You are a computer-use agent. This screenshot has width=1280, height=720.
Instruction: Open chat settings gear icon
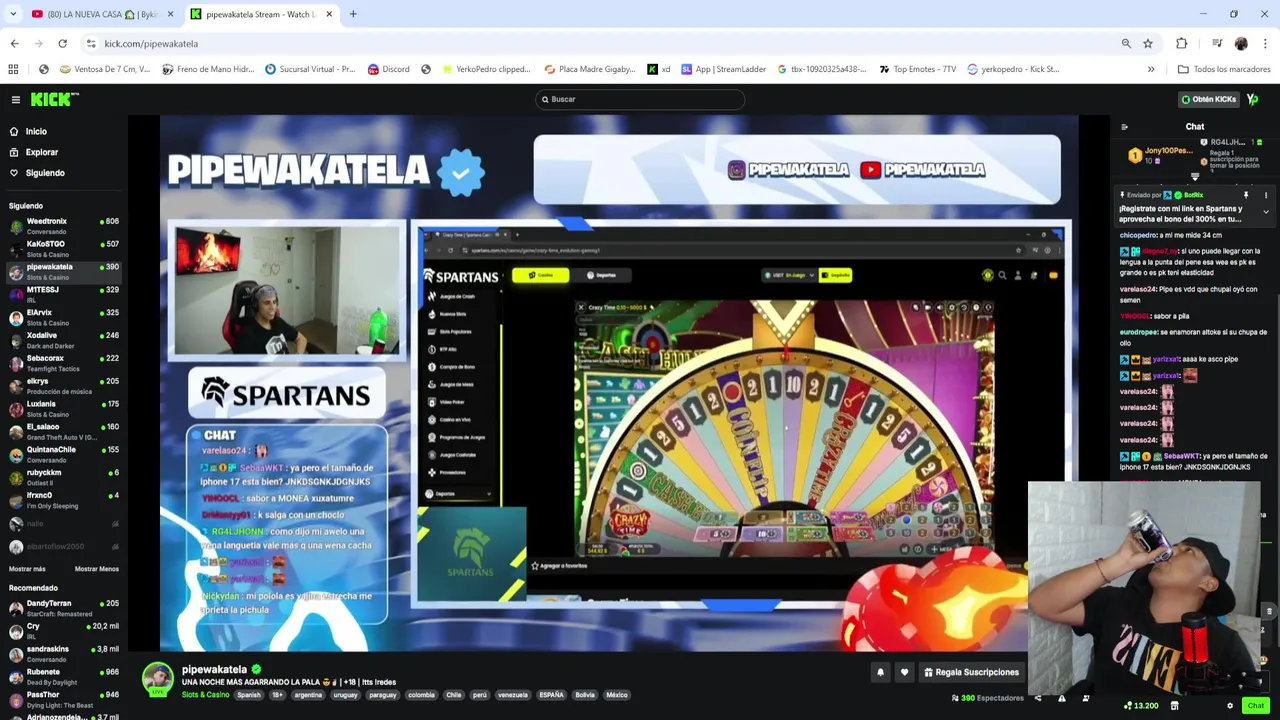click(1230, 706)
